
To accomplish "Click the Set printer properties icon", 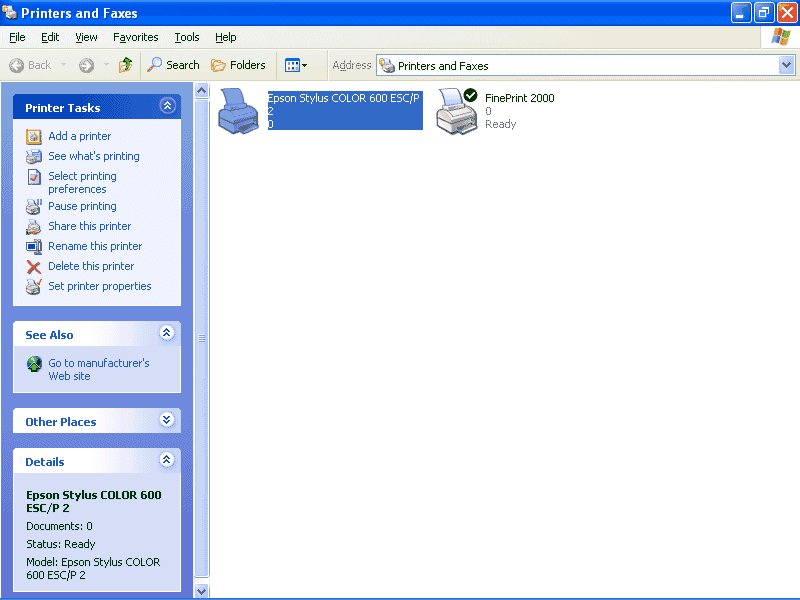I will coord(34,286).
